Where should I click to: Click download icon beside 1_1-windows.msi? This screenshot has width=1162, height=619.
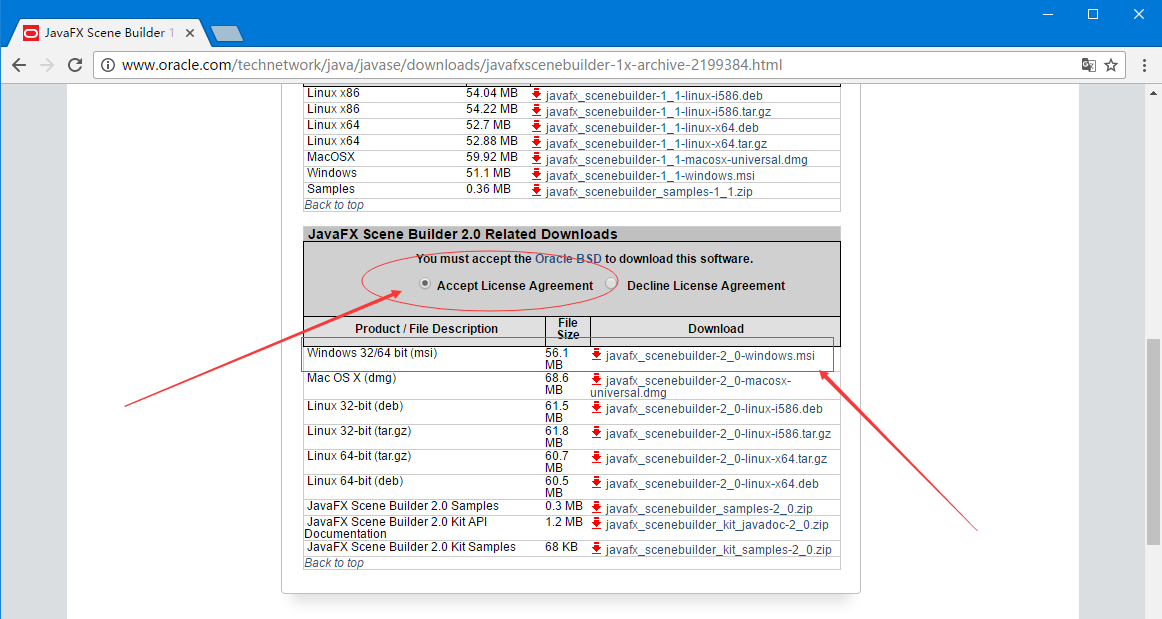tap(537, 174)
